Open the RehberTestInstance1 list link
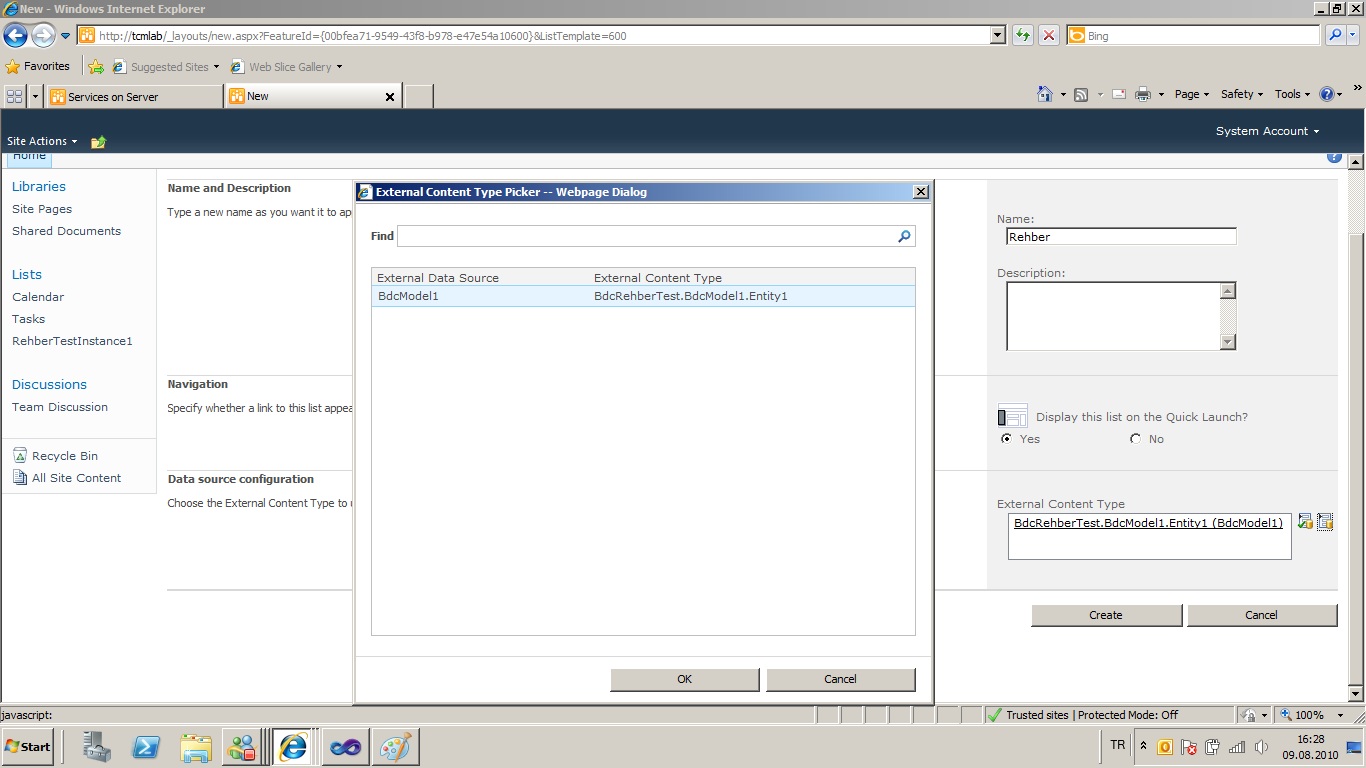 click(x=71, y=340)
